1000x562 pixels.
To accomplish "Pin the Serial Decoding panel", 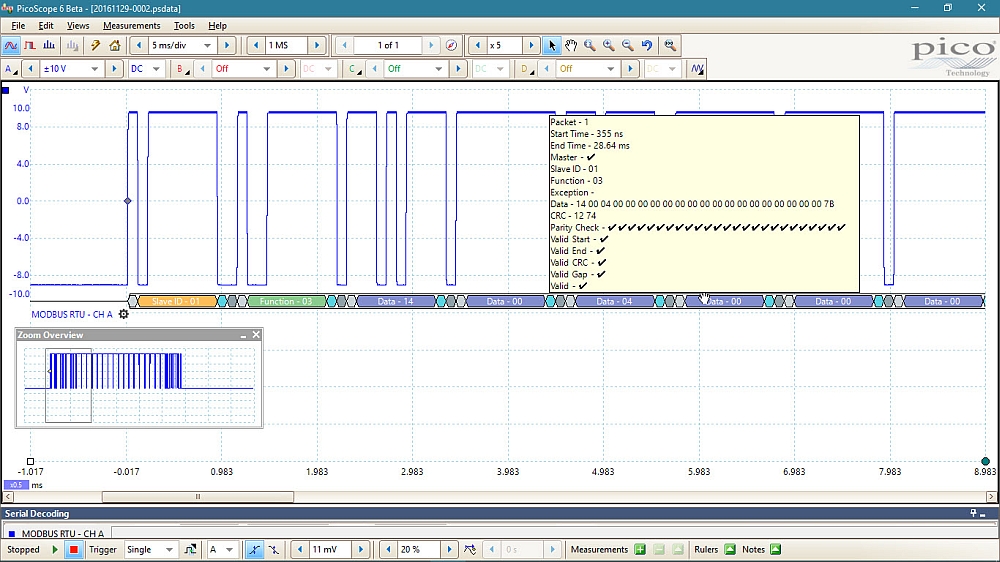I will (973, 513).
